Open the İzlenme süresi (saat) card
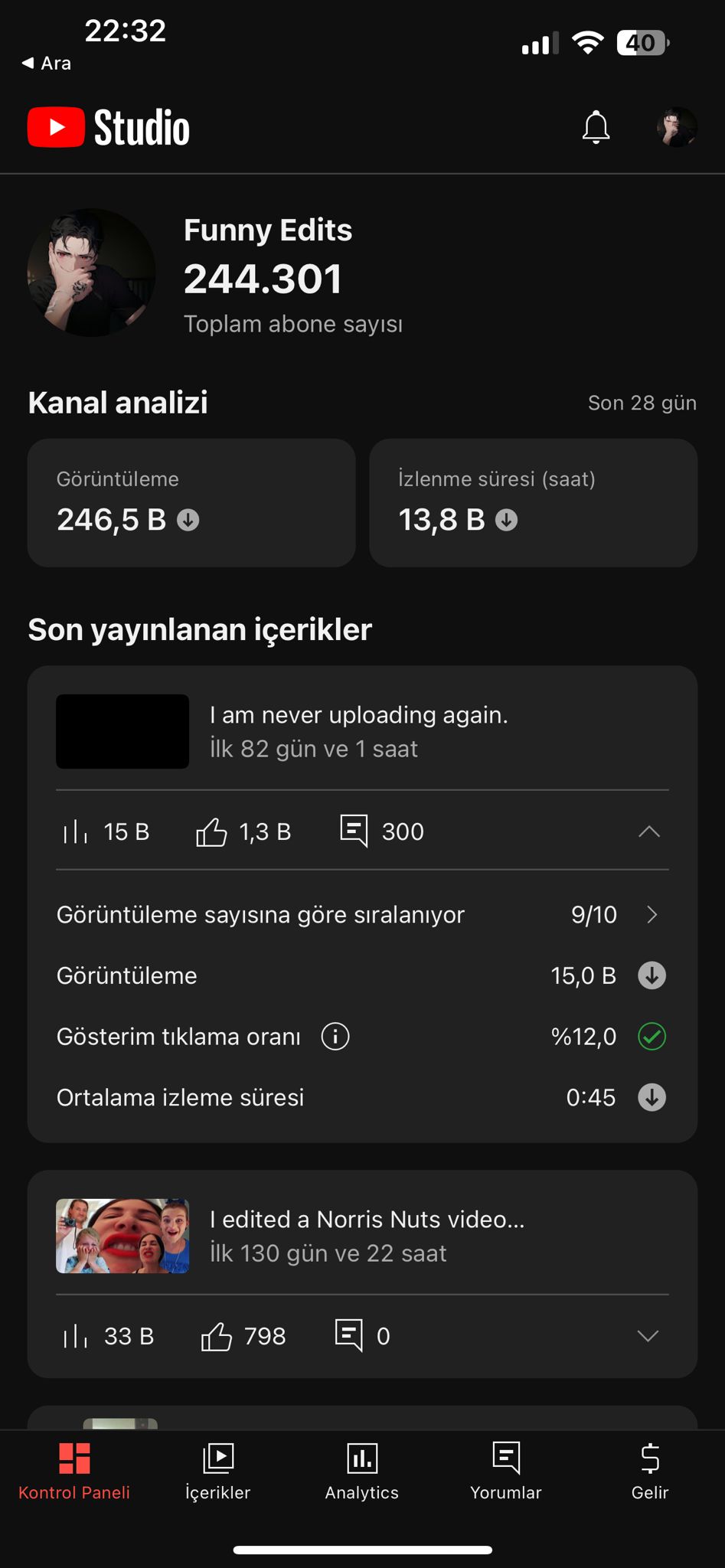The width and height of the screenshot is (725, 1568). pyautogui.click(x=533, y=503)
